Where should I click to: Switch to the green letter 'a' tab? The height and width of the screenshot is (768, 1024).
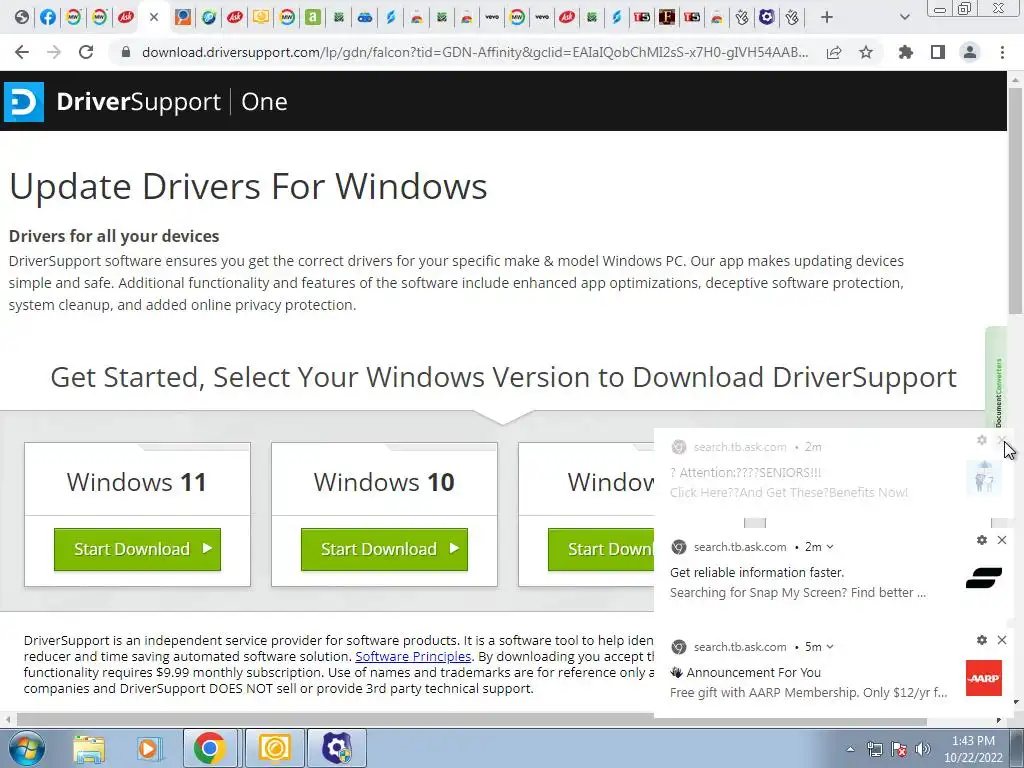click(x=313, y=17)
